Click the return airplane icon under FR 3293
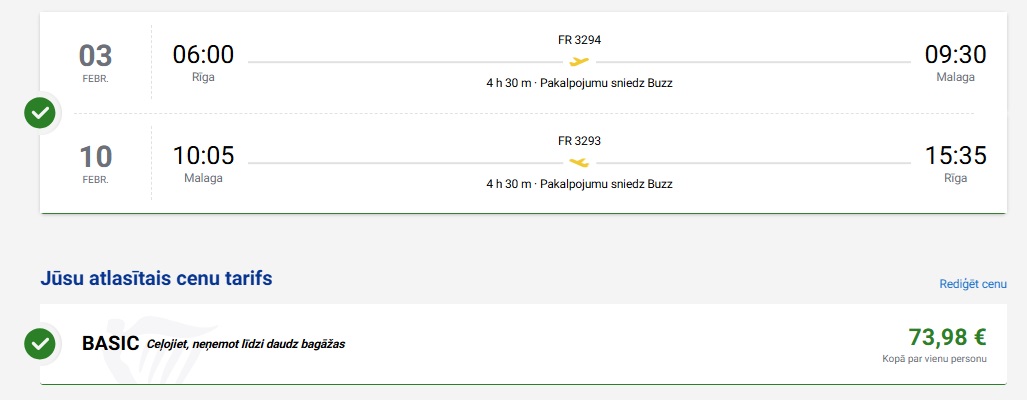The height and width of the screenshot is (400, 1027). 579,162
